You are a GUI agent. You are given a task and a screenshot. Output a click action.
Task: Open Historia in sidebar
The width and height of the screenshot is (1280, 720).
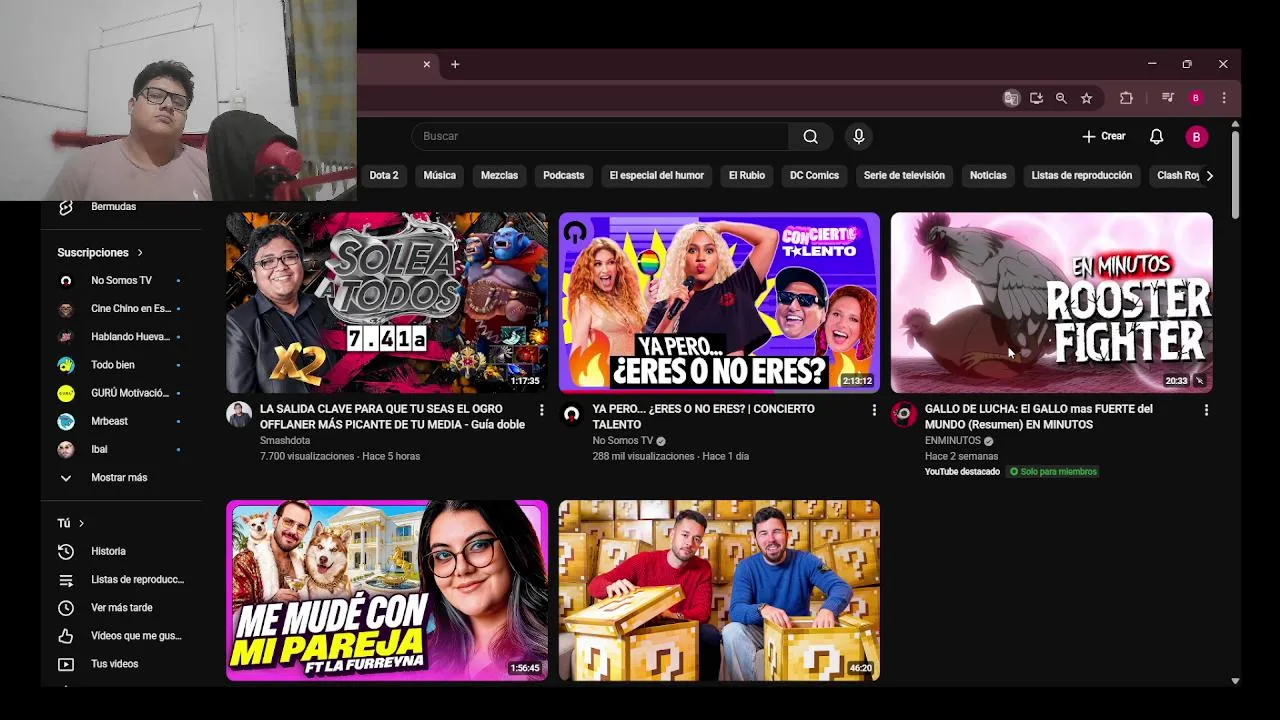click(120, 551)
